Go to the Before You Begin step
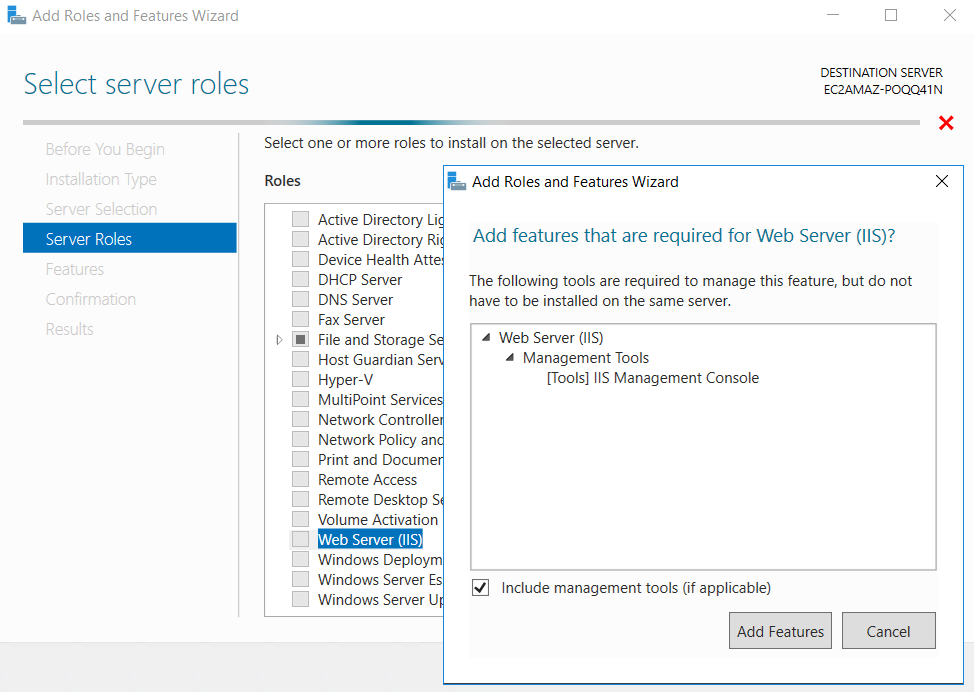Screen dimensions: 974x692 pos(105,149)
